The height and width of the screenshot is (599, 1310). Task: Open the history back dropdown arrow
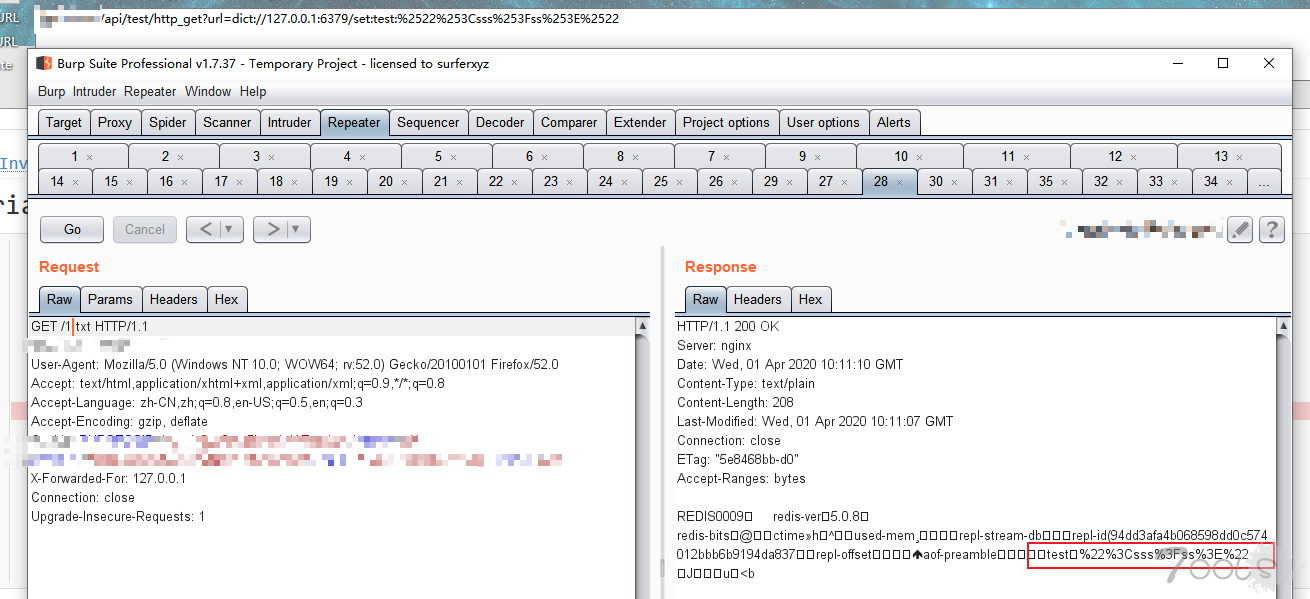click(231, 229)
